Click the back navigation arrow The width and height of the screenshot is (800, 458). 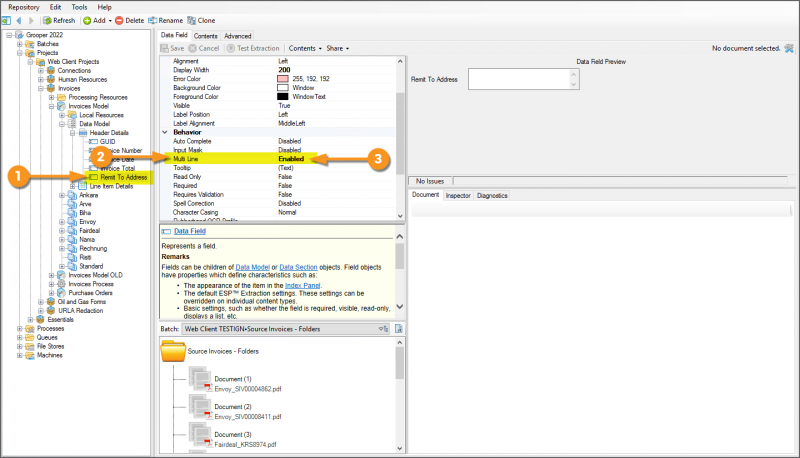tap(19, 20)
